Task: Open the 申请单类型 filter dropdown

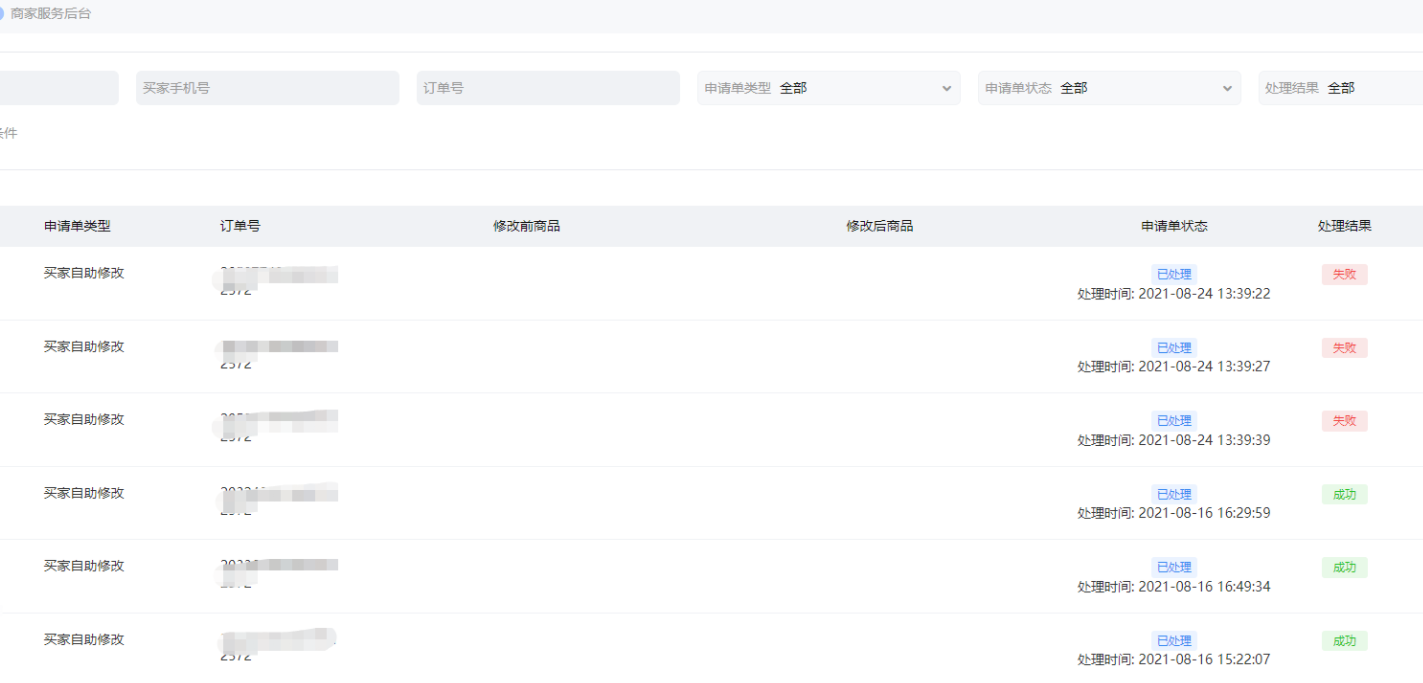Action: point(828,88)
